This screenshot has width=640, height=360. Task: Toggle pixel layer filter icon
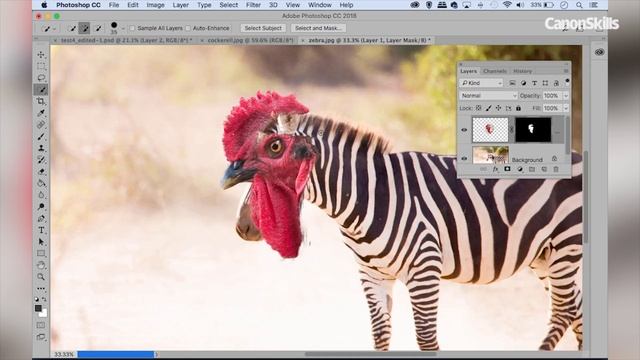512,83
